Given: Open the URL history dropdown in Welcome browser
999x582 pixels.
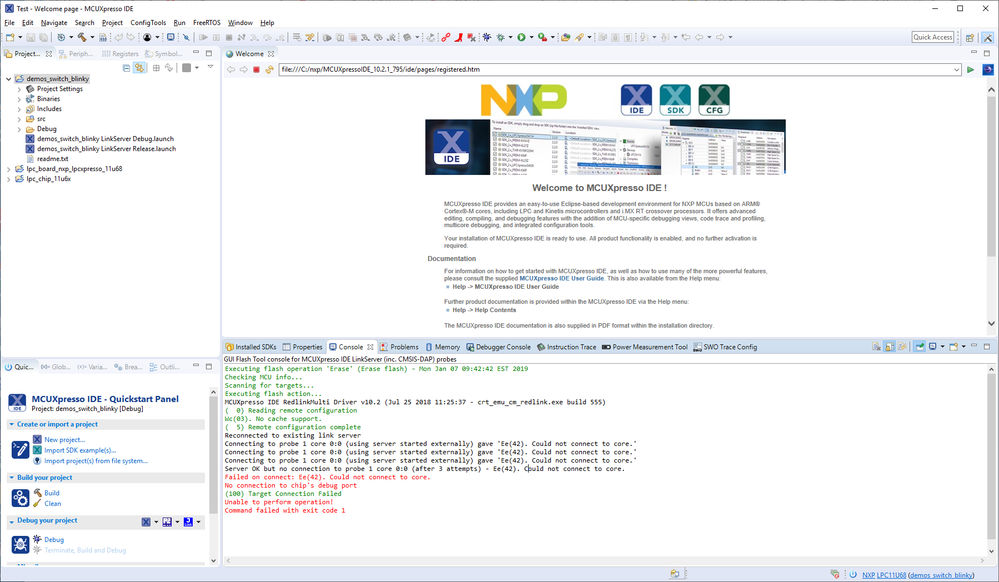Looking at the screenshot, I should (x=956, y=69).
